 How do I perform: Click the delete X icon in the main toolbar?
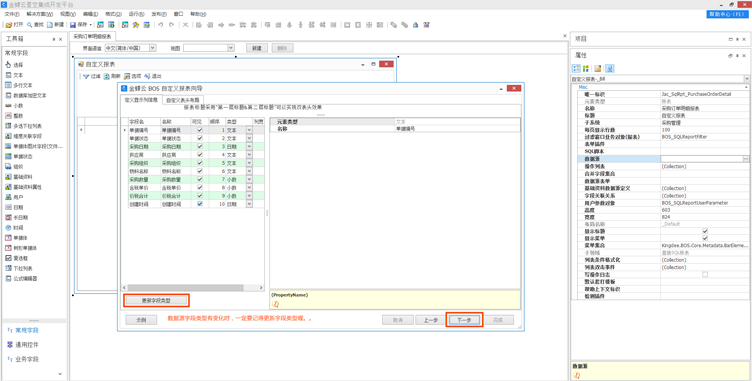(185, 24)
